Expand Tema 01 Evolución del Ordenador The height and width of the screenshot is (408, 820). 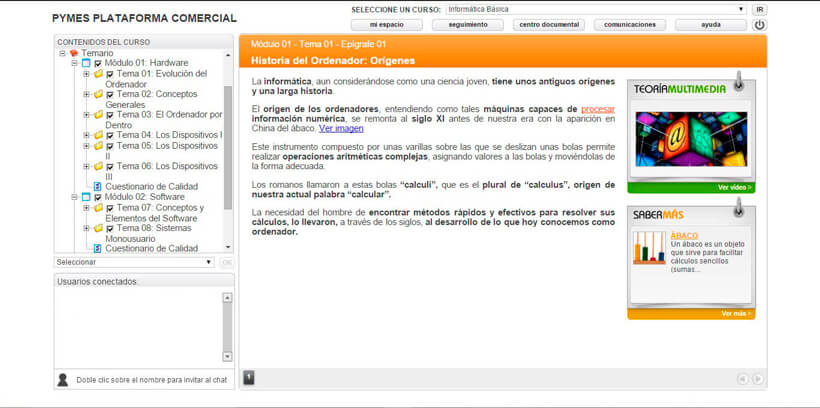click(86, 74)
